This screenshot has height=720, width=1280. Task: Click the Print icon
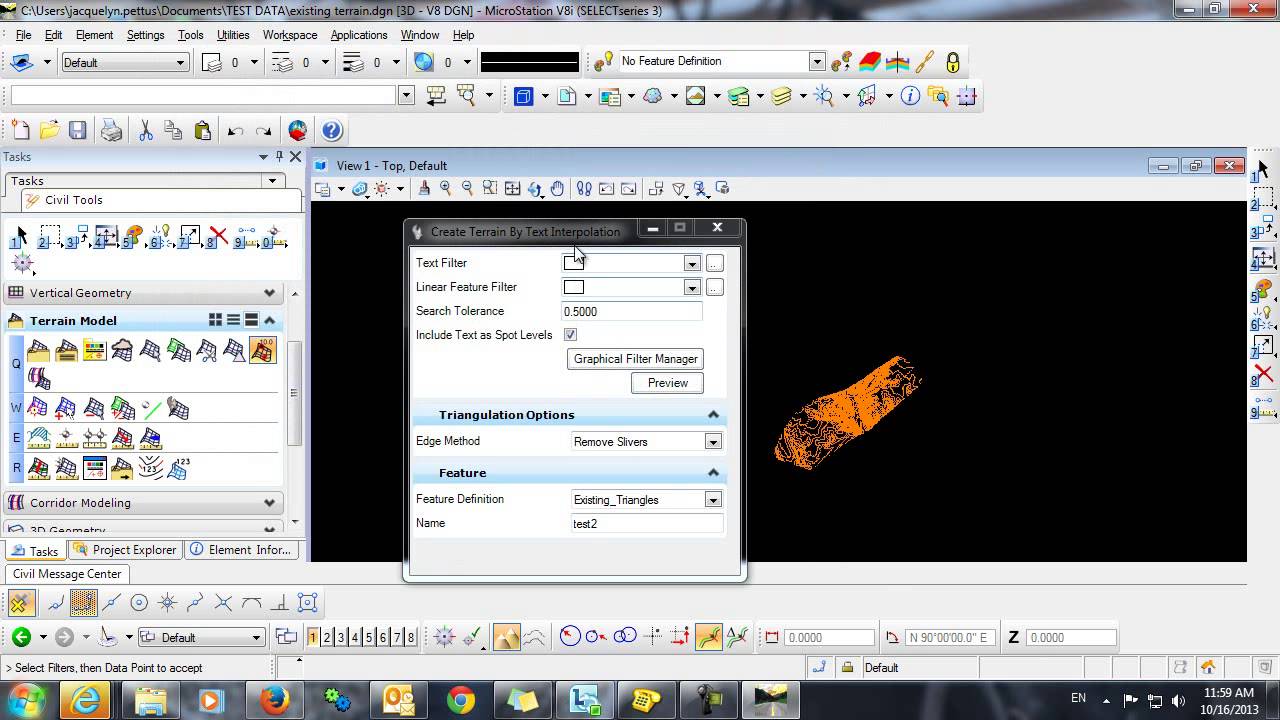point(112,131)
